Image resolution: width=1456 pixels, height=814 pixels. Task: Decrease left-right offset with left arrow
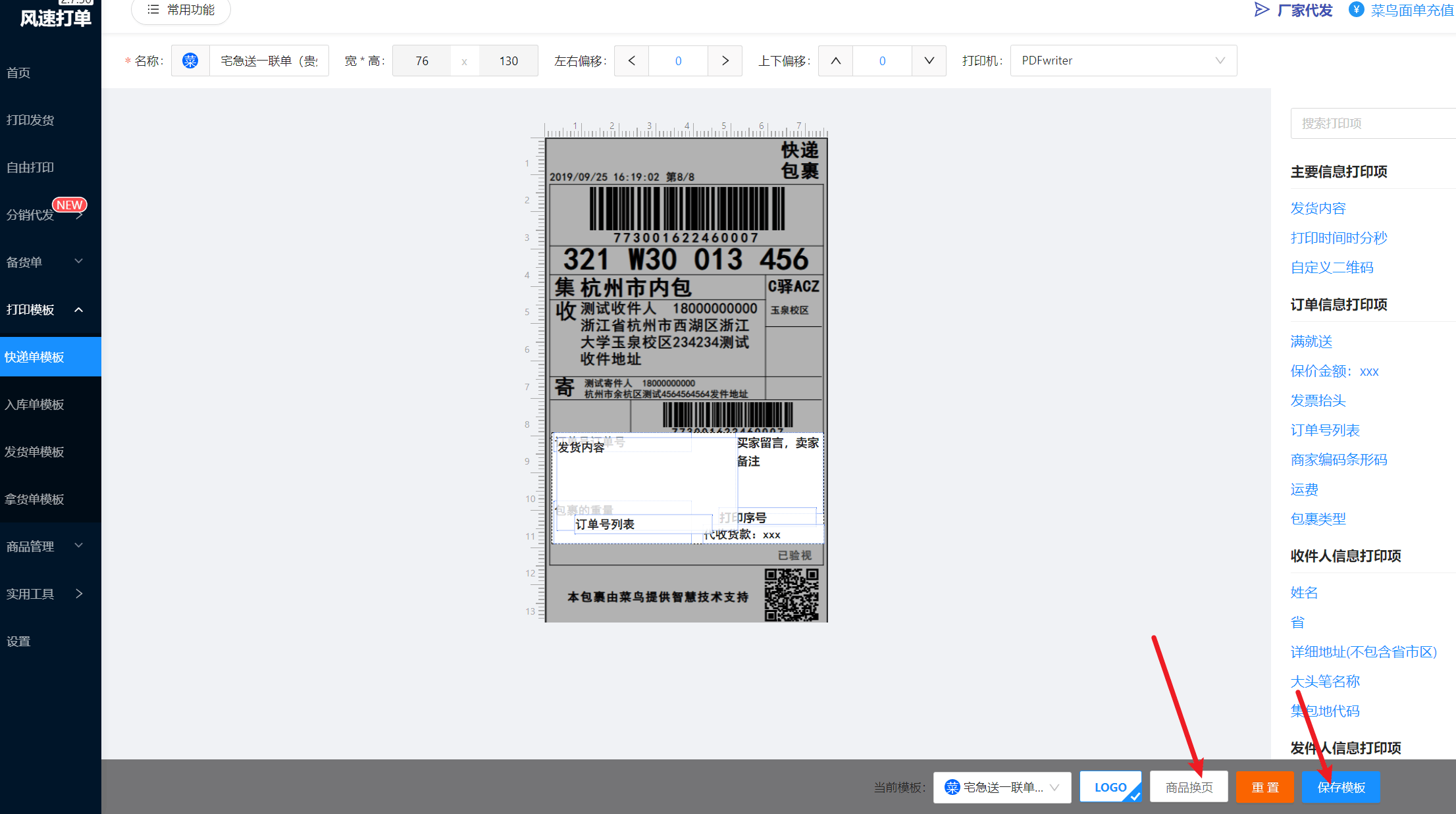click(631, 61)
